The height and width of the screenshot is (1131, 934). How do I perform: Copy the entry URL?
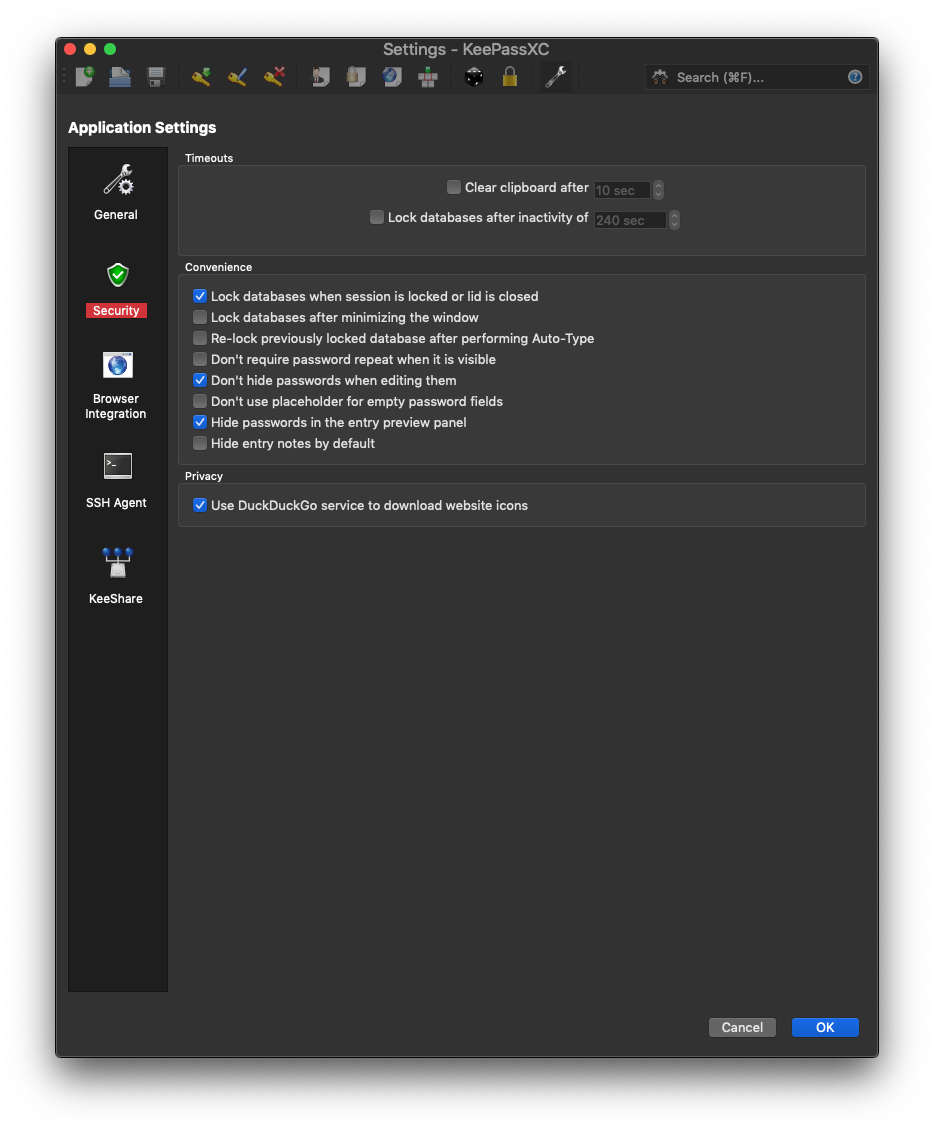(x=392, y=76)
